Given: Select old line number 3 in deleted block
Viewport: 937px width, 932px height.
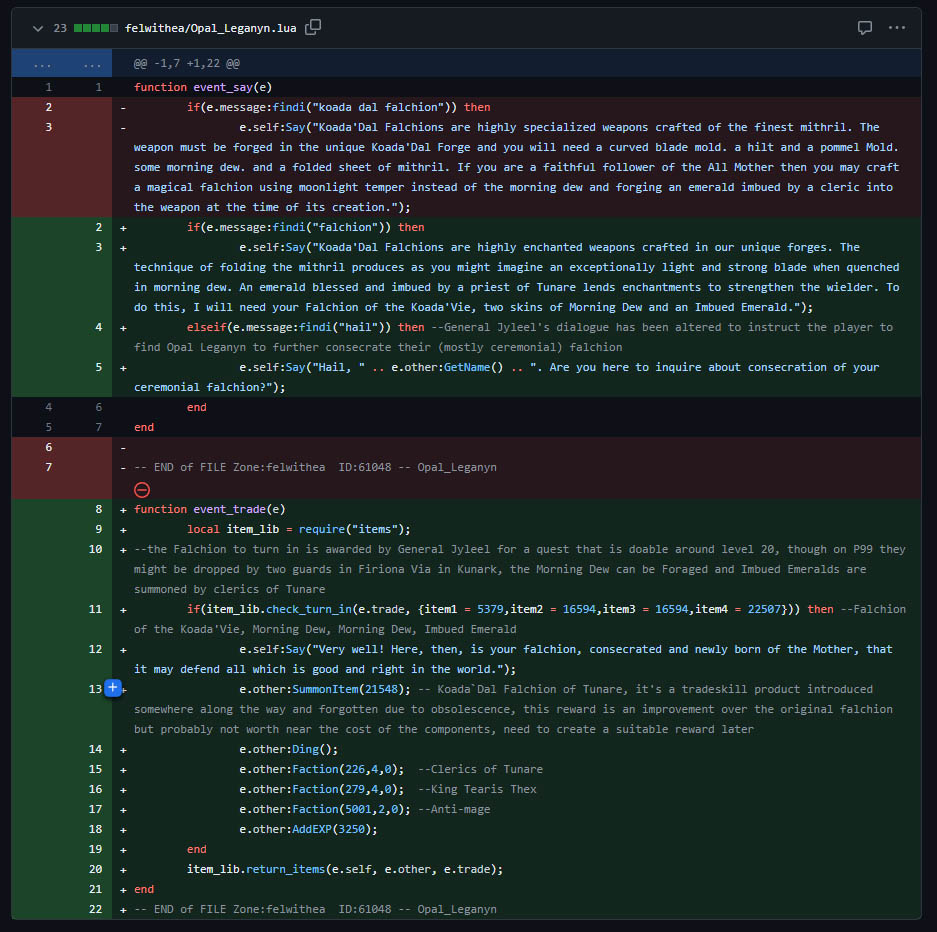Looking at the screenshot, I should coord(48,127).
